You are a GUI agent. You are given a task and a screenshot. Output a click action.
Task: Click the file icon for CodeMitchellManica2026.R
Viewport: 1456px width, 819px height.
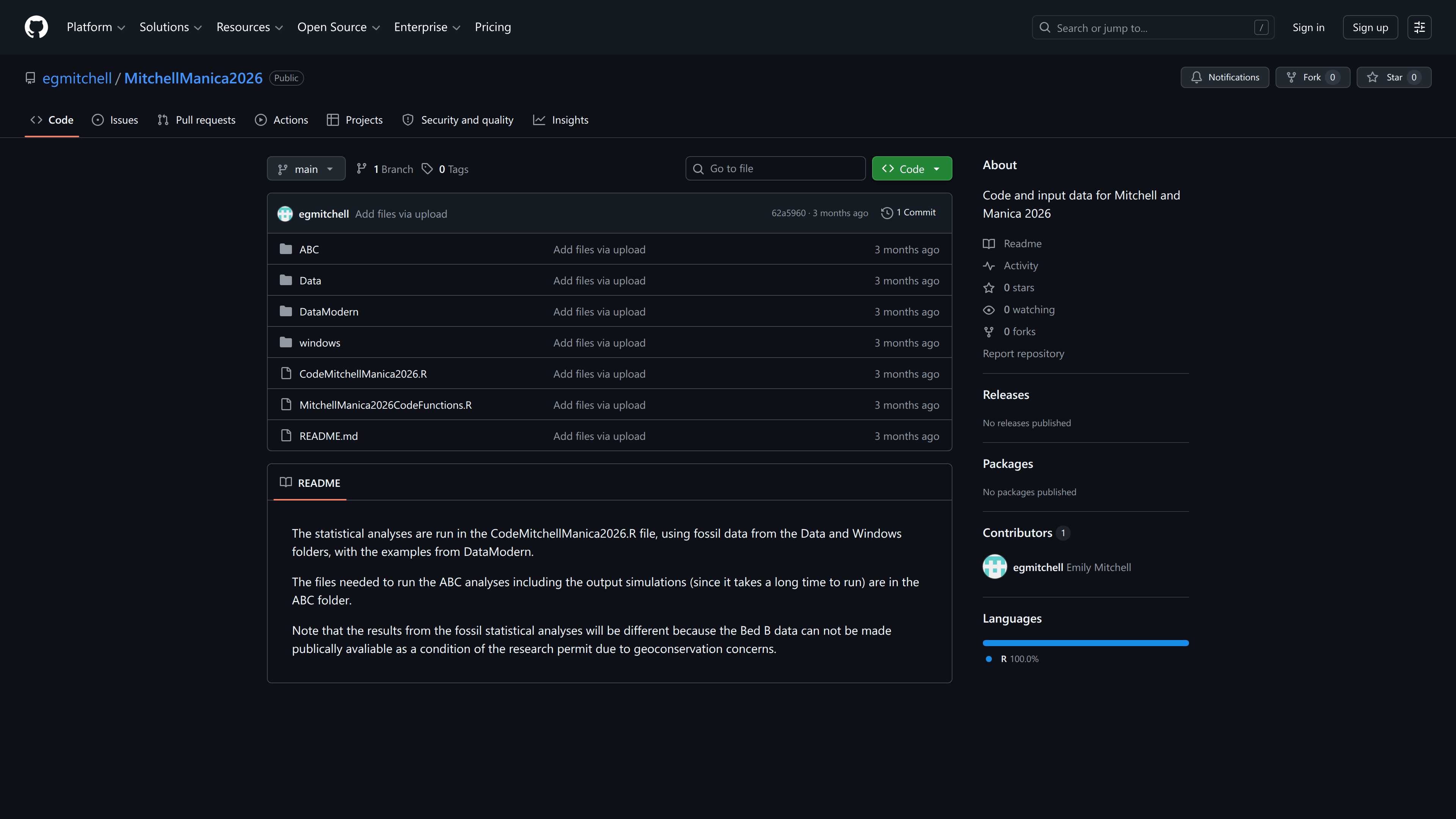286,373
